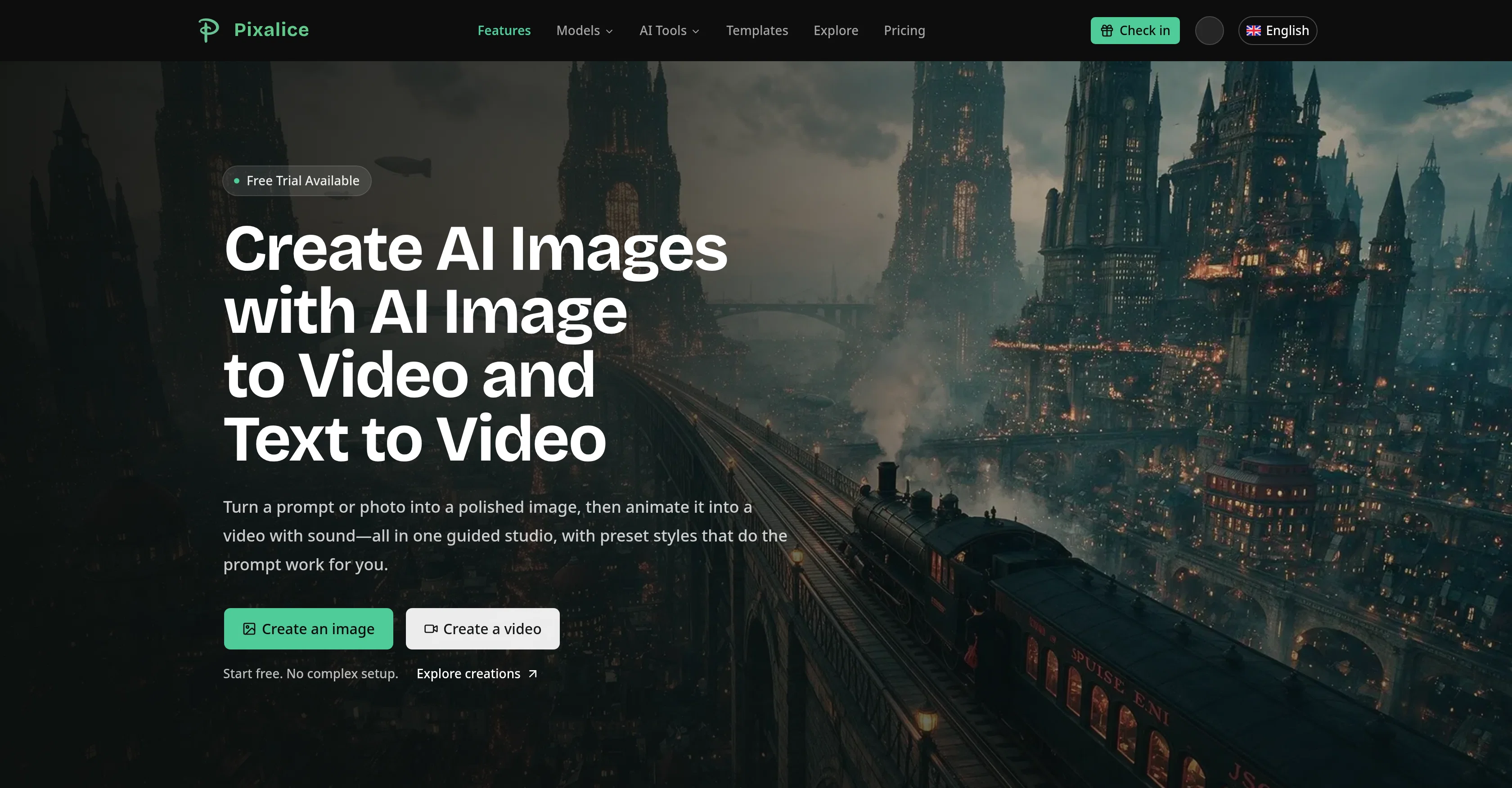The height and width of the screenshot is (788, 1512).
Task: Click the camera icon in Create a video
Action: [x=431, y=629]
